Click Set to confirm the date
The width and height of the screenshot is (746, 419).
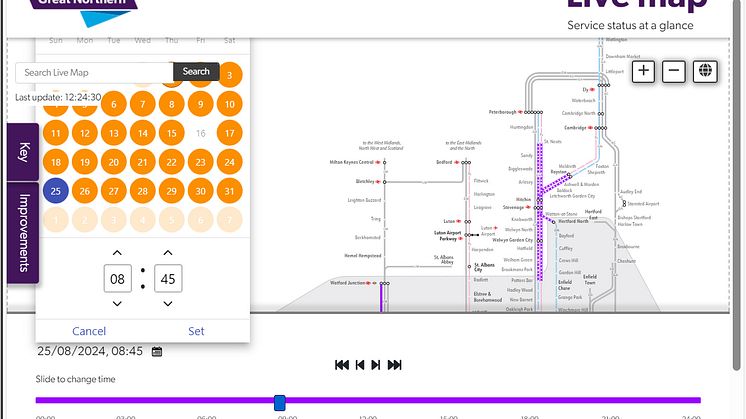pos(196,331)
